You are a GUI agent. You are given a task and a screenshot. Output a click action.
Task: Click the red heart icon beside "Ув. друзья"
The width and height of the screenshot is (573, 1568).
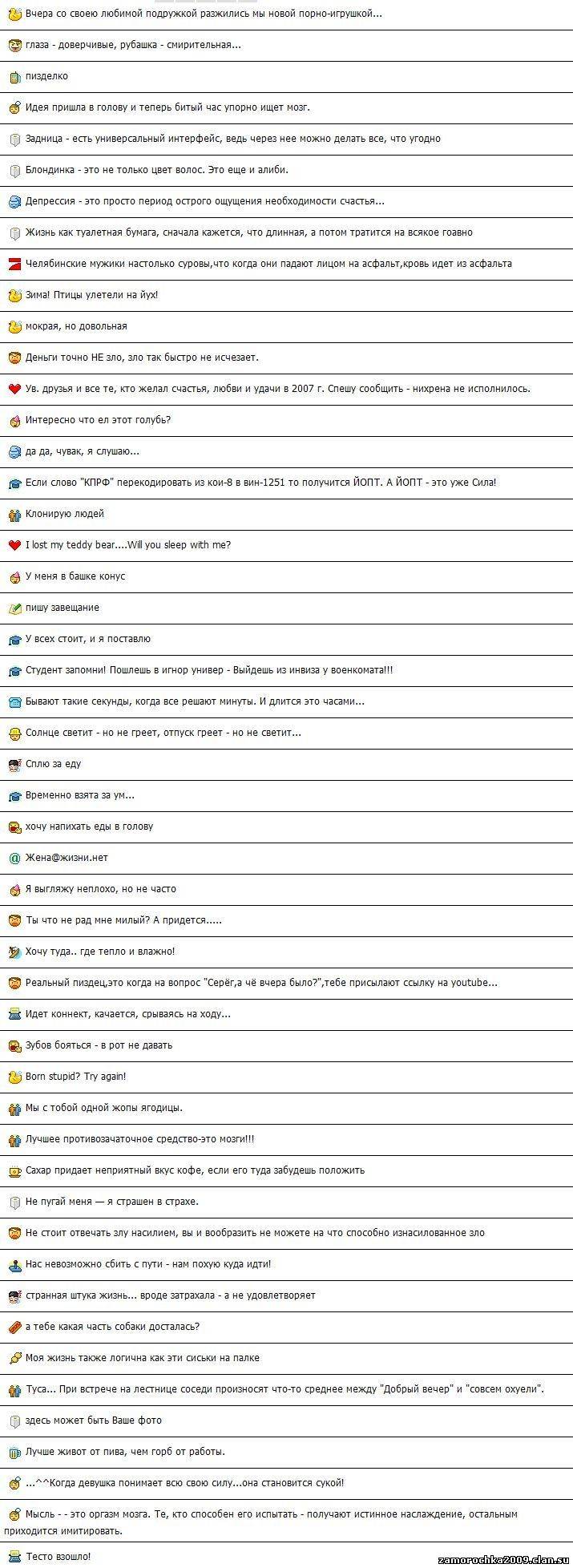click(x=14, y=389)
